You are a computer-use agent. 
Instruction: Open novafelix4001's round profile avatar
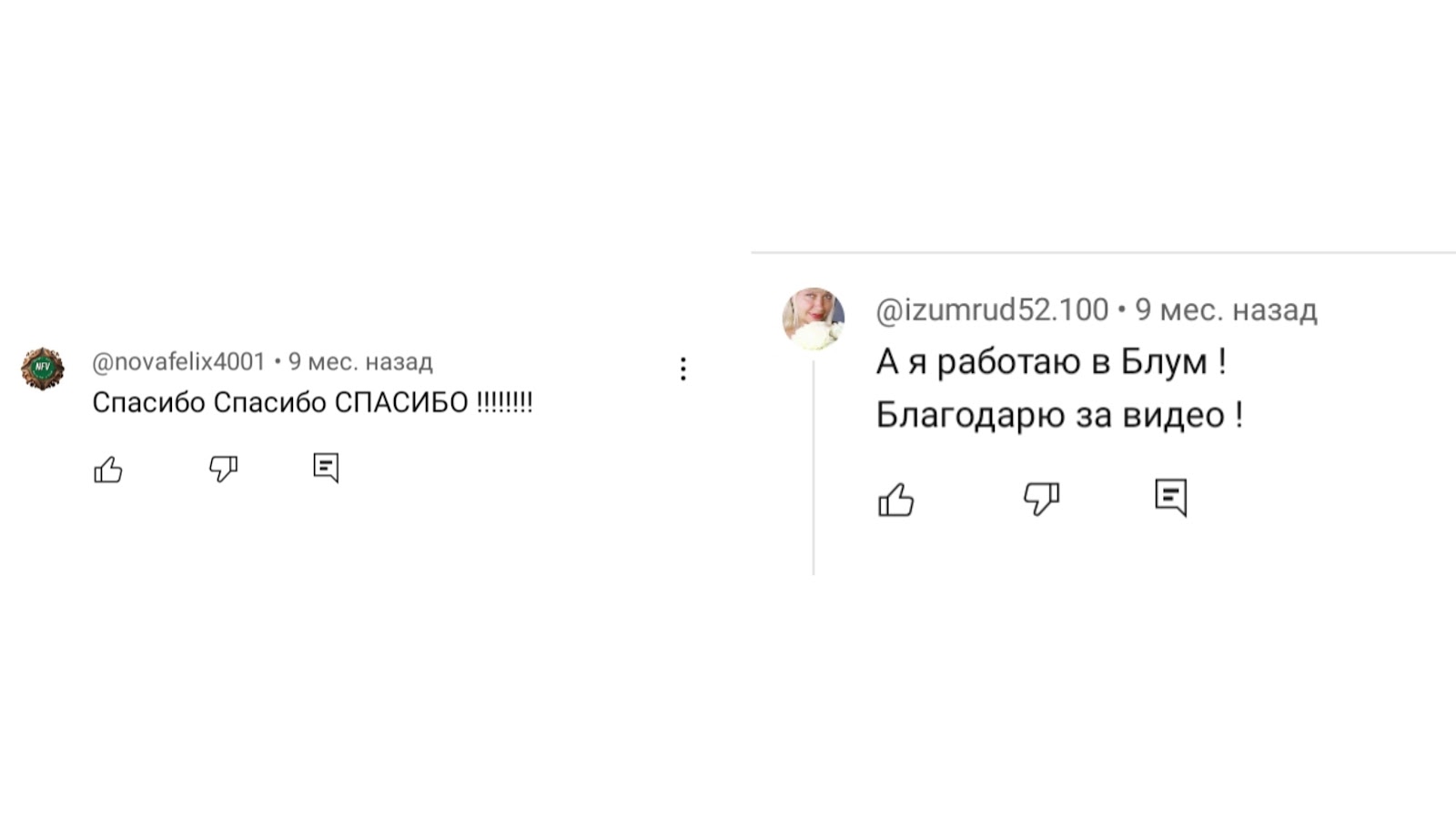43,369
